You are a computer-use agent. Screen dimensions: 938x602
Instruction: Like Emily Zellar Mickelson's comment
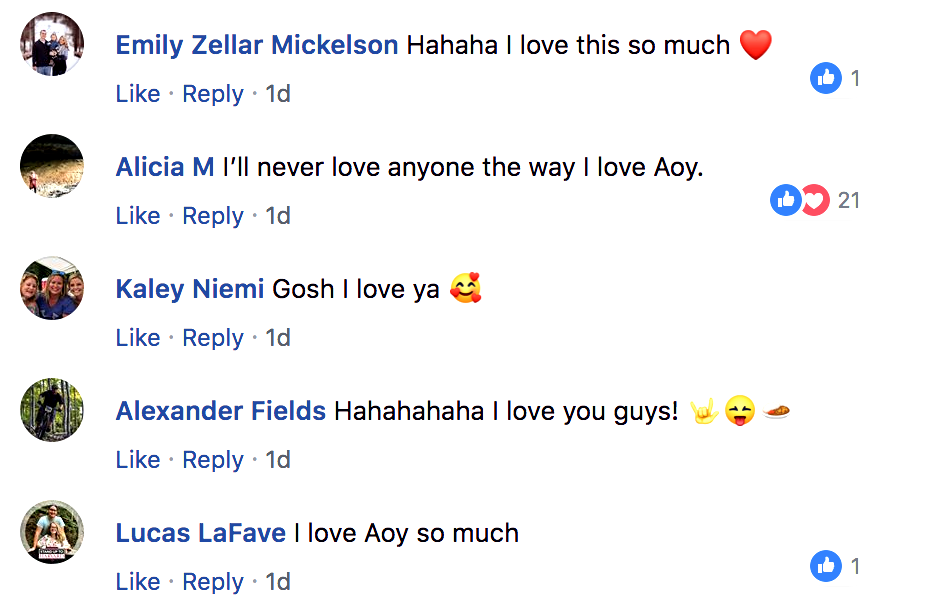(x=138, y=94)
